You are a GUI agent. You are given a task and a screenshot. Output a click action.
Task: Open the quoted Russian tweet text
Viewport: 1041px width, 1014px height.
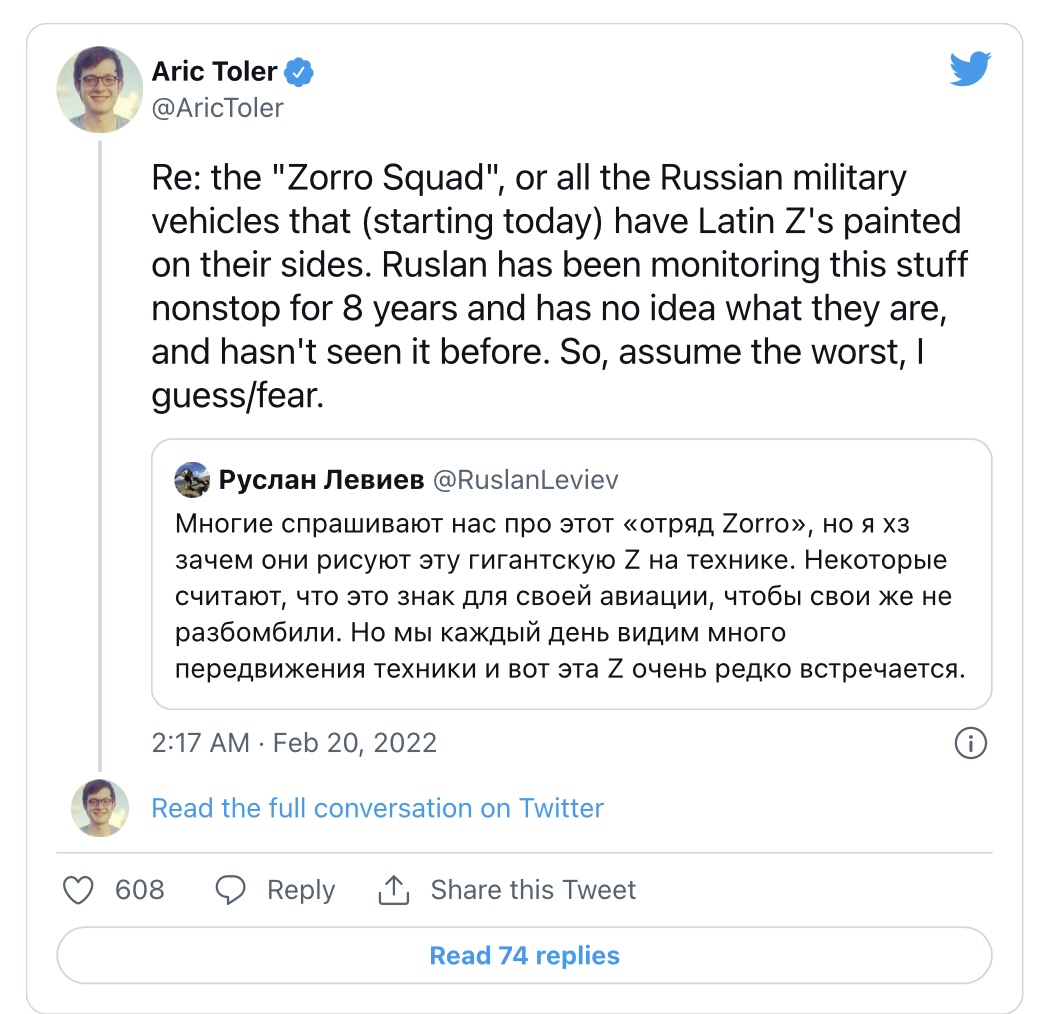coord(570,596)
